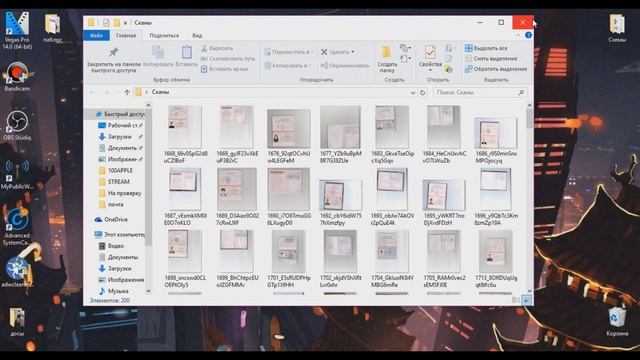Open address bar history dropdown arrow
Image resolution: width=640 pixels, height=360 pixels.
pyautogui.click(x=413, y=93)
